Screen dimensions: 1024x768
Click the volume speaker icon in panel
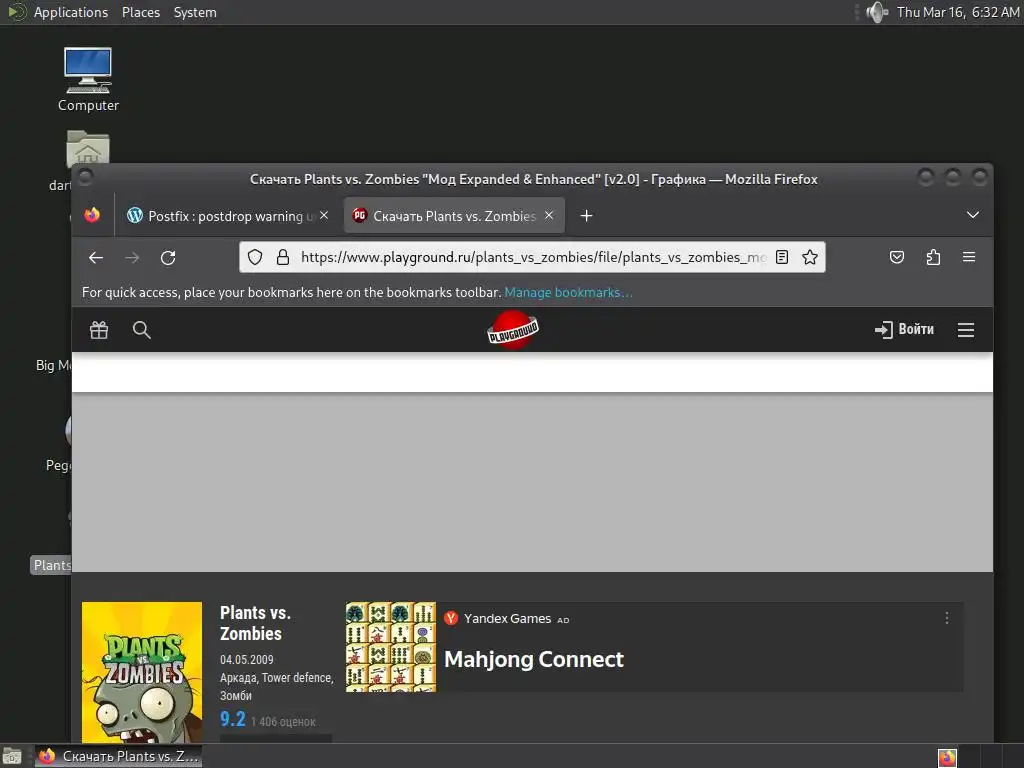pyautogui.click(x=876, y=12)
